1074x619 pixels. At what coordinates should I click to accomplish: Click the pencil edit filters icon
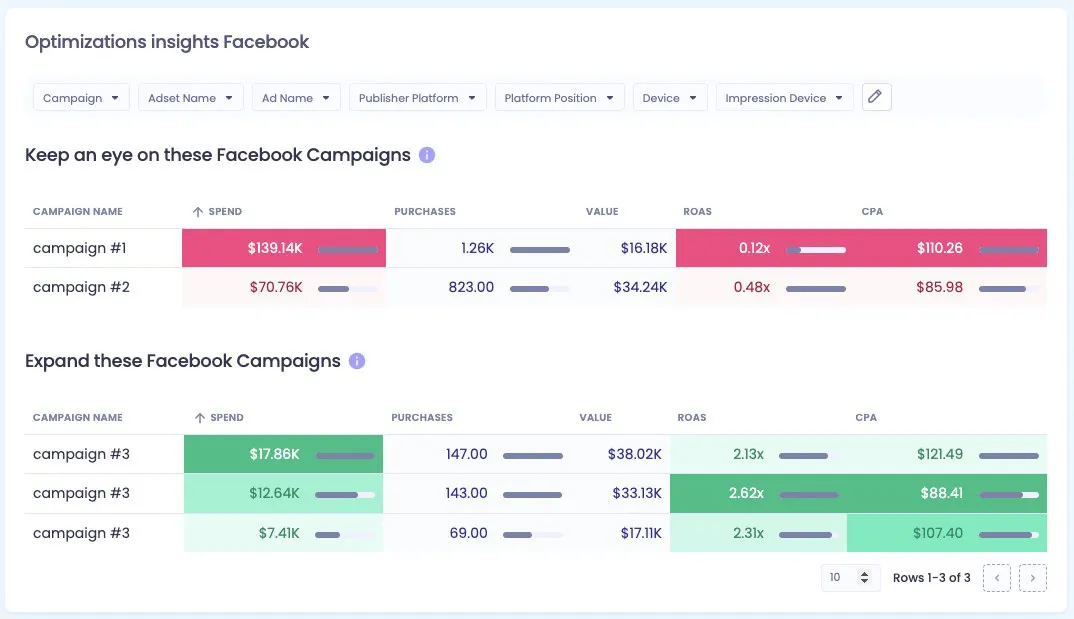pyautogui.click(x=876, y=97)
